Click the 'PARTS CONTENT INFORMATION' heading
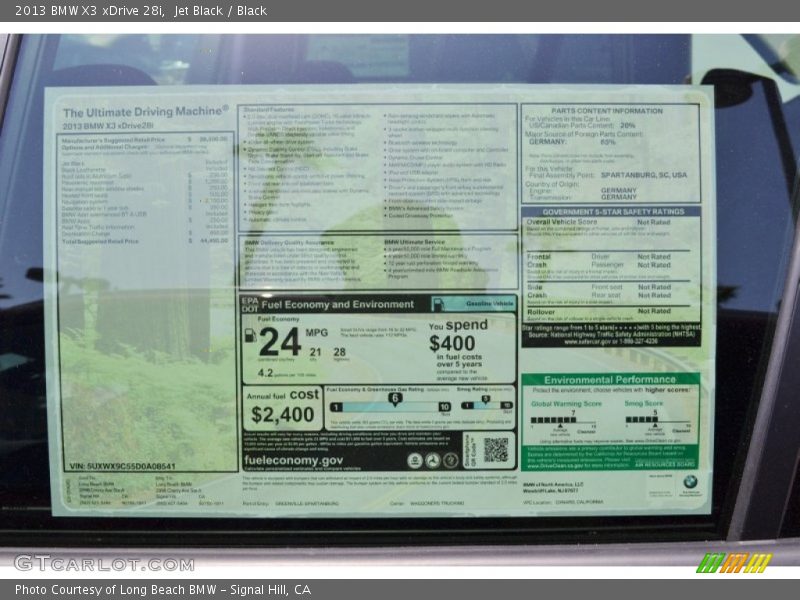The image size is (800, 600). 607,111
